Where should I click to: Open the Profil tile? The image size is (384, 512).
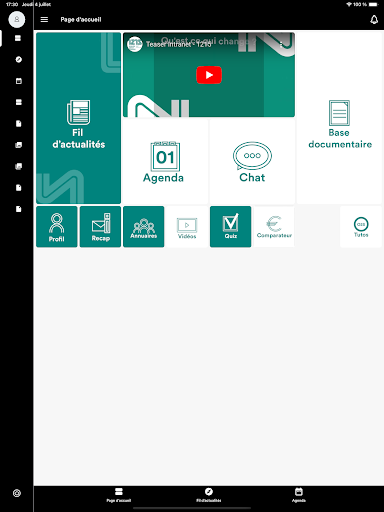[x=57, y=227]
